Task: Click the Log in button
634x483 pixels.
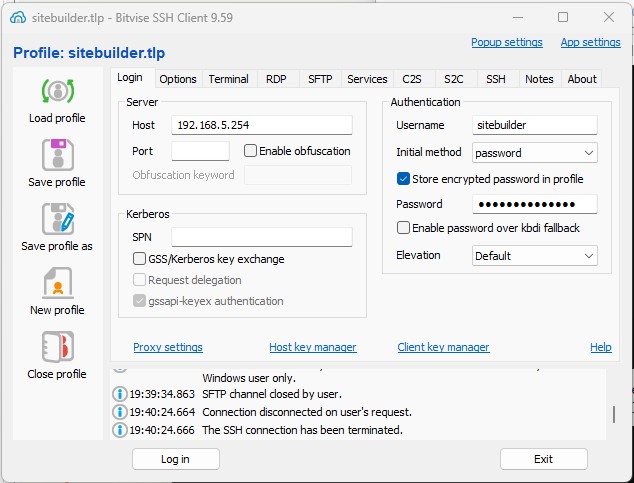Action: [175, 459]
